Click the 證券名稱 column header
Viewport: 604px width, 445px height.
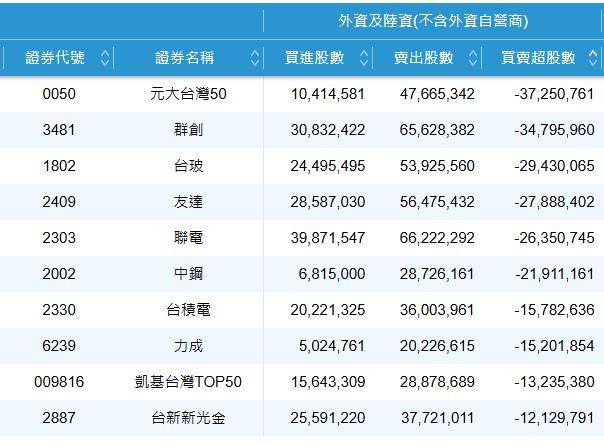click(185, 58)
